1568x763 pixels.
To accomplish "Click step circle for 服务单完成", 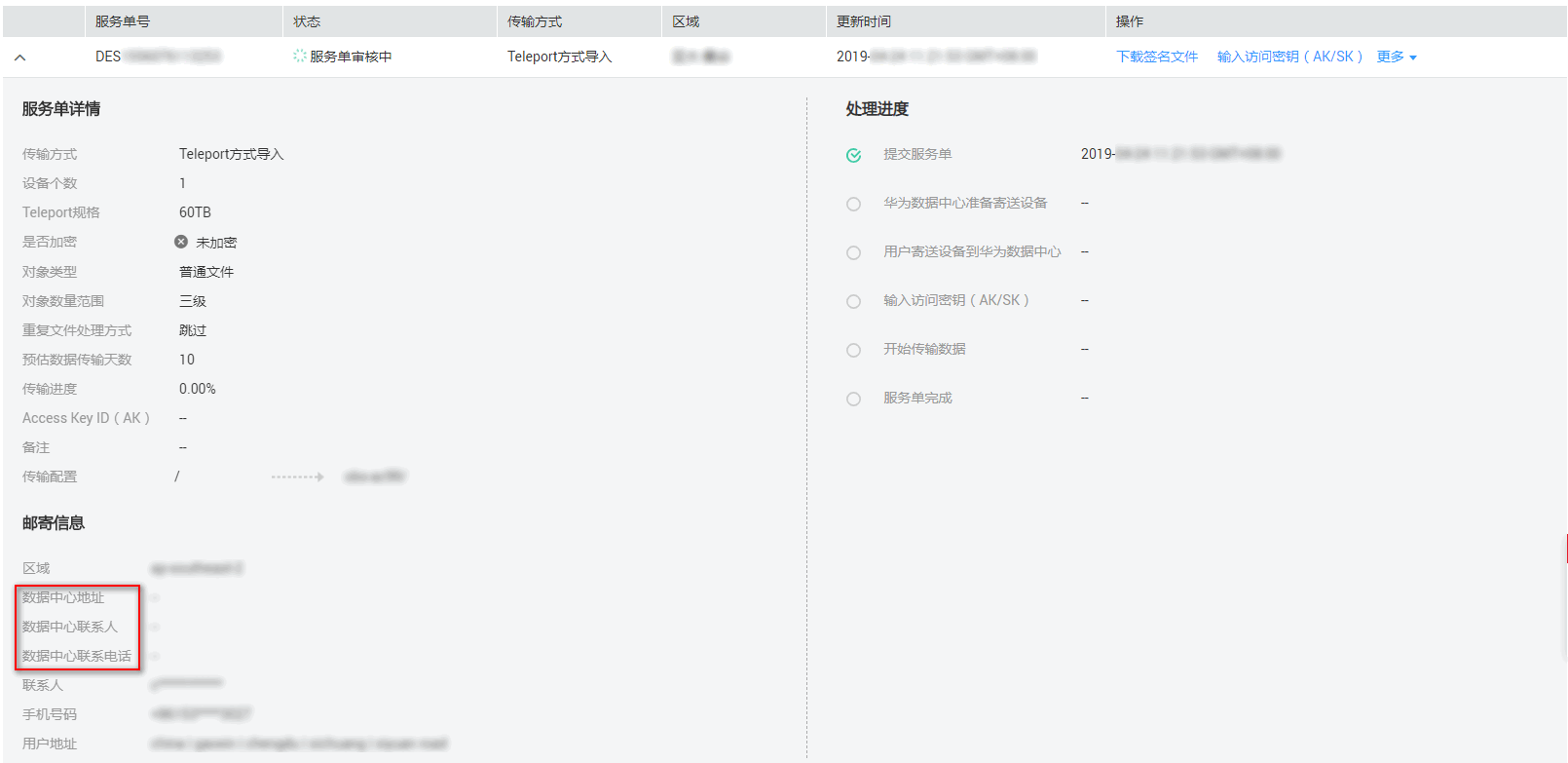I will (854, 399).
